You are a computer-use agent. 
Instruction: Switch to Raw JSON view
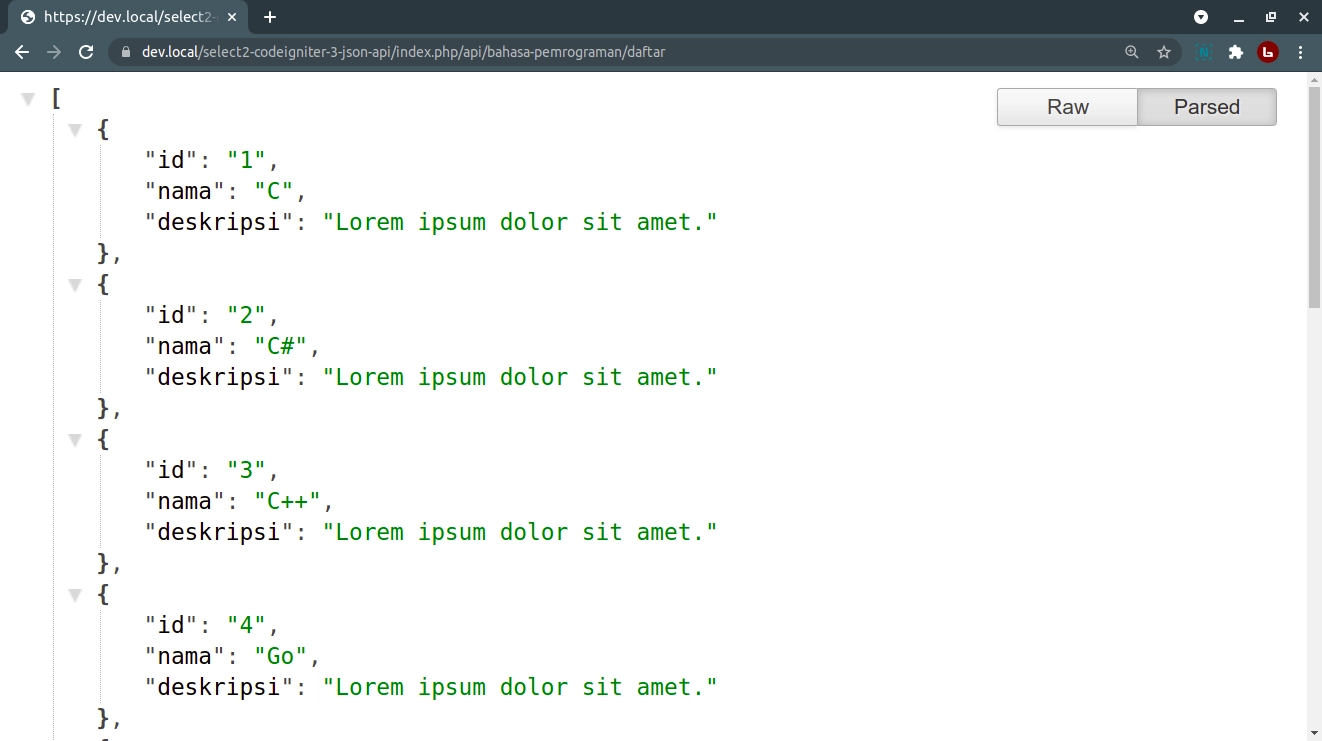click(x=1067, y=107)
